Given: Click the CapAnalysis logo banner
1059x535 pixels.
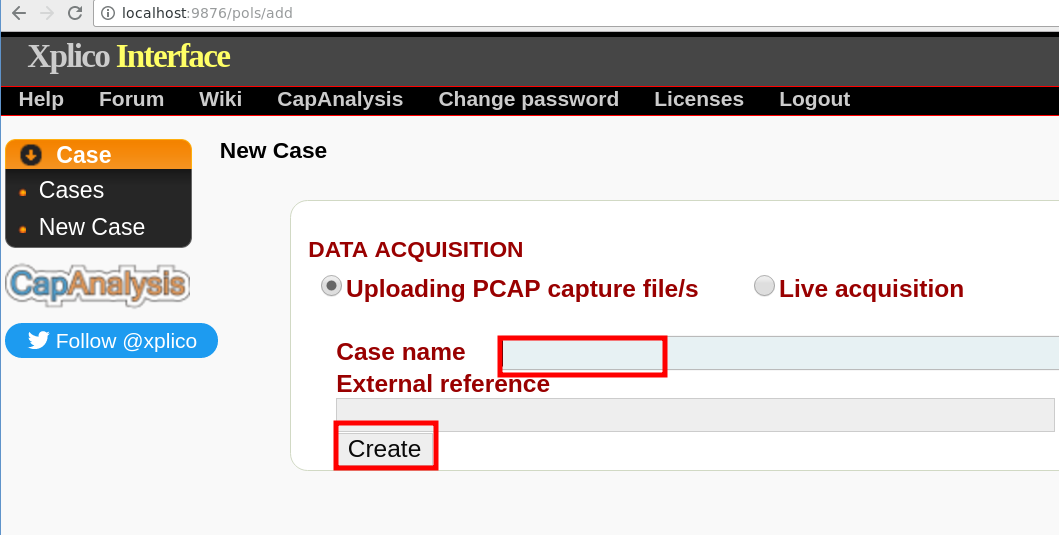Looking at the screenshot, I should 98,285.
